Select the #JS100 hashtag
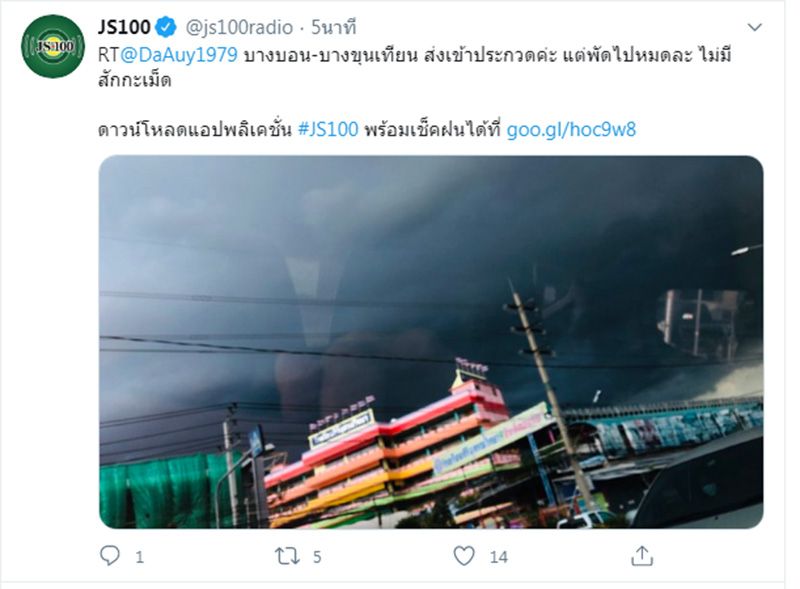Viewport: 800px width, 589px height. click(x=328, y=130)
